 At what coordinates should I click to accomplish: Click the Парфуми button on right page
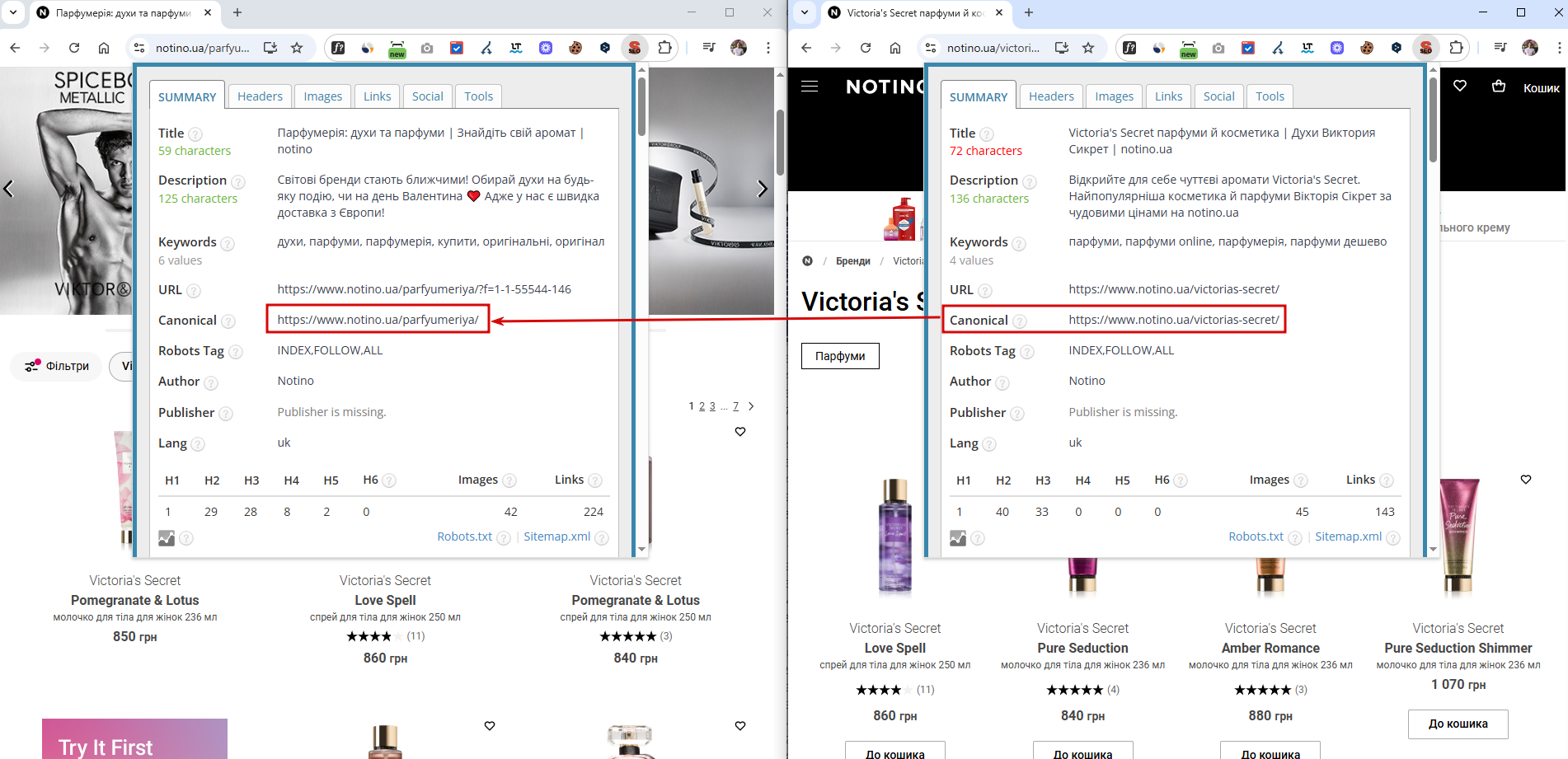[840, 356]
